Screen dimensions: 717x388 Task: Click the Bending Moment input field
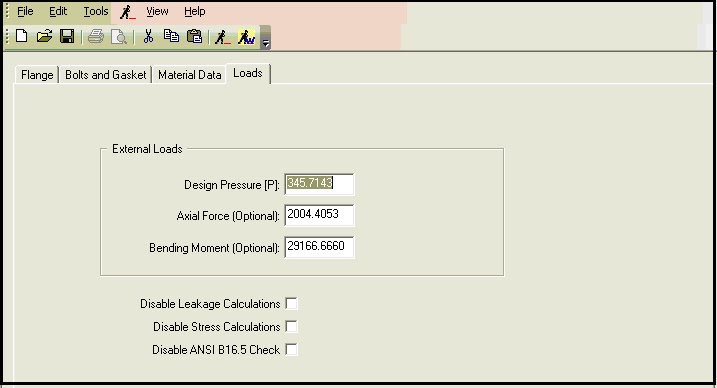[x=319, y=247]
